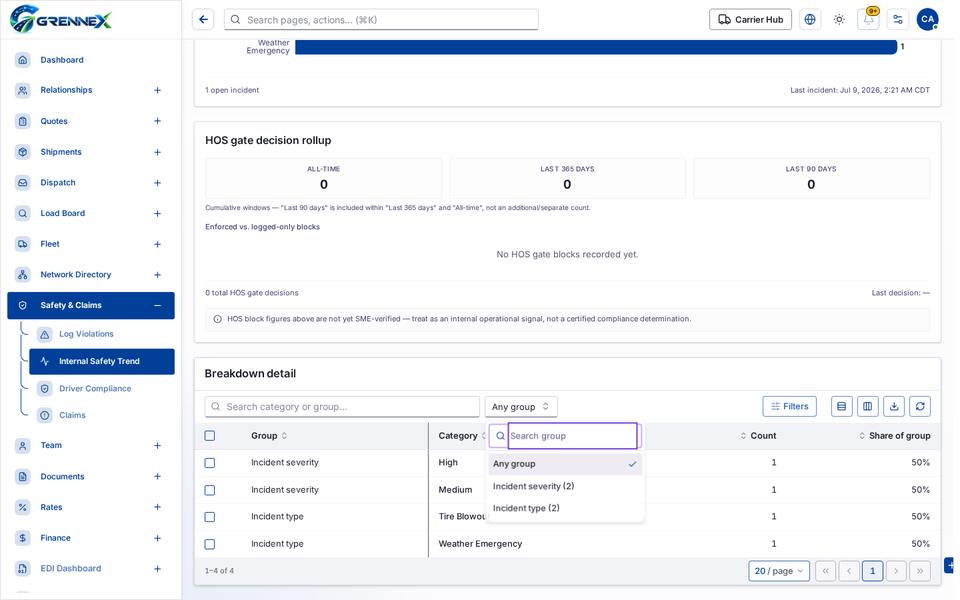This screenshot has width=960, height=600.
Task: Collapse the Safety & Claims menu
Action: click(x=157, y=306)
